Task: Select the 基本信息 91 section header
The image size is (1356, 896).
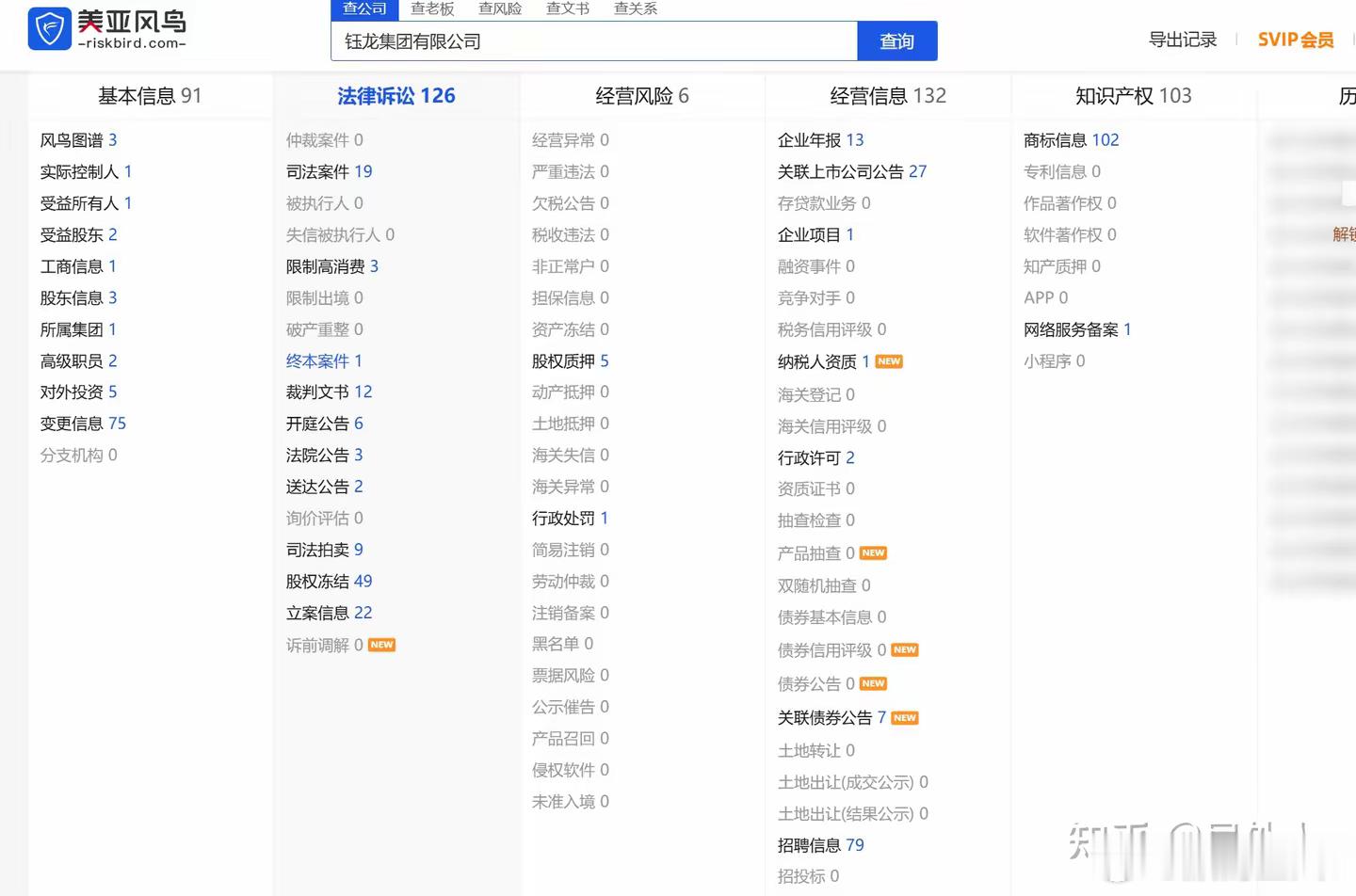Action: [x=150, y=96]
